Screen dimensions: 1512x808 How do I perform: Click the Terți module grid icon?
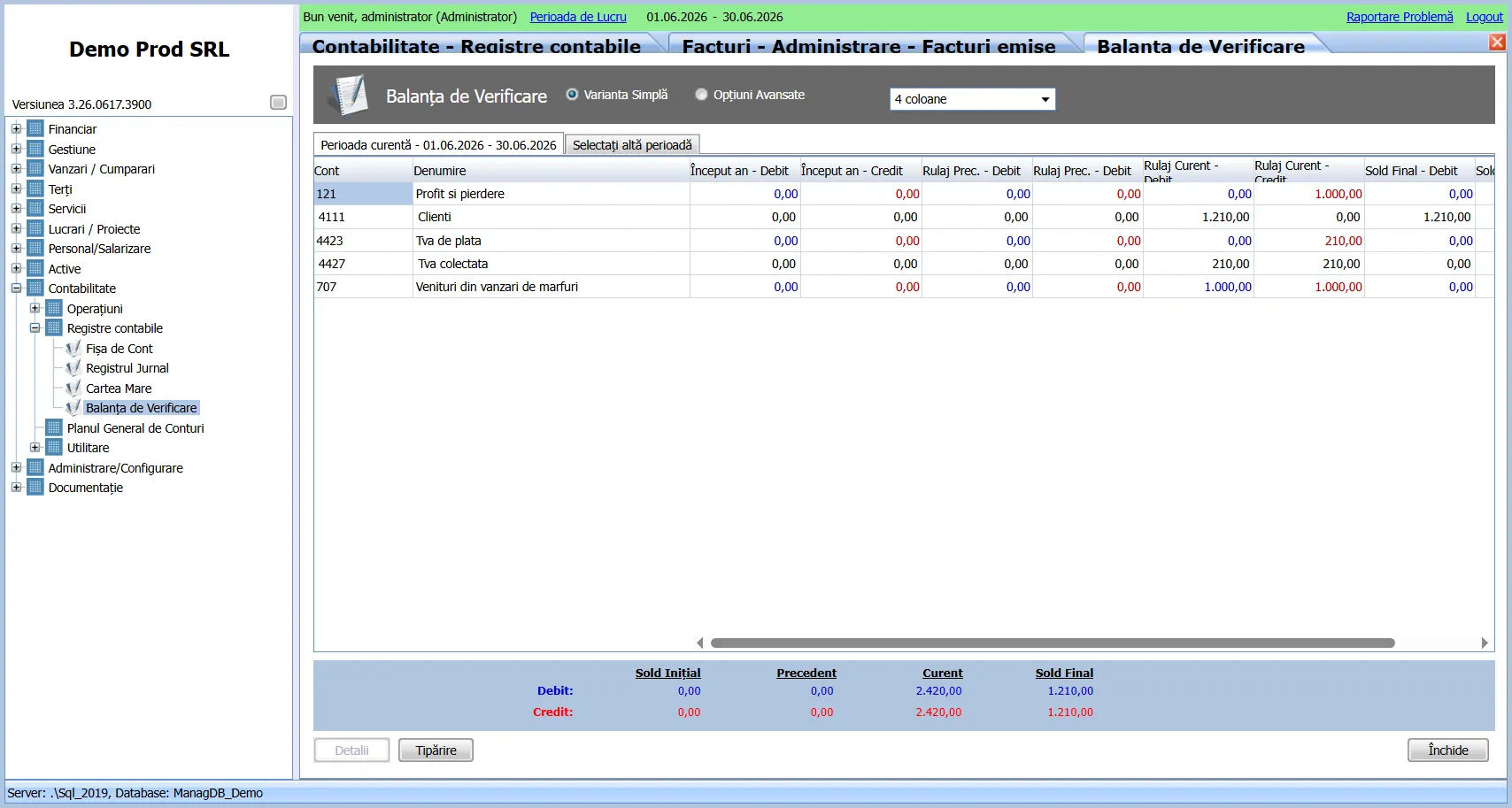pos(35,189)
